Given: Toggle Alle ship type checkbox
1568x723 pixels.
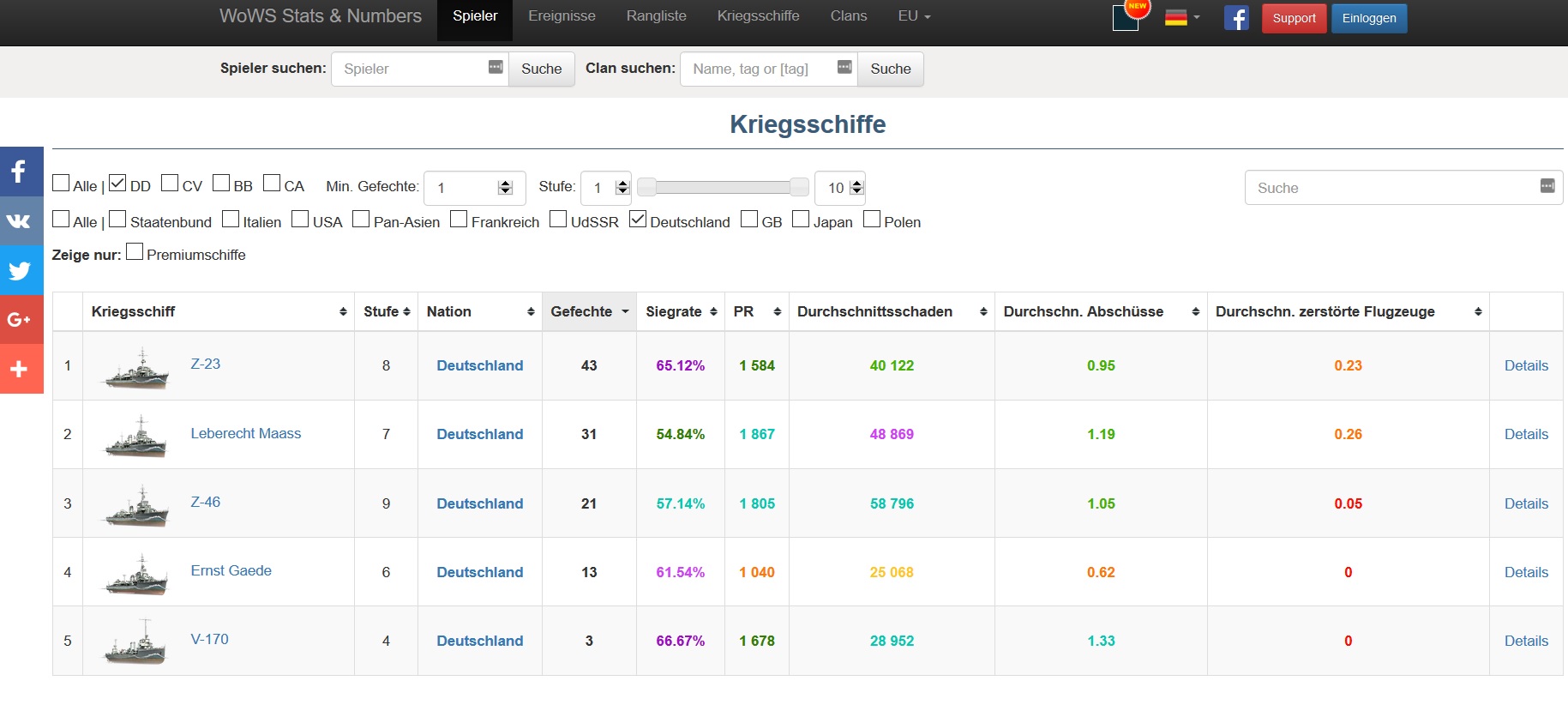Looking at the screenshot, I should pos(61,183).
